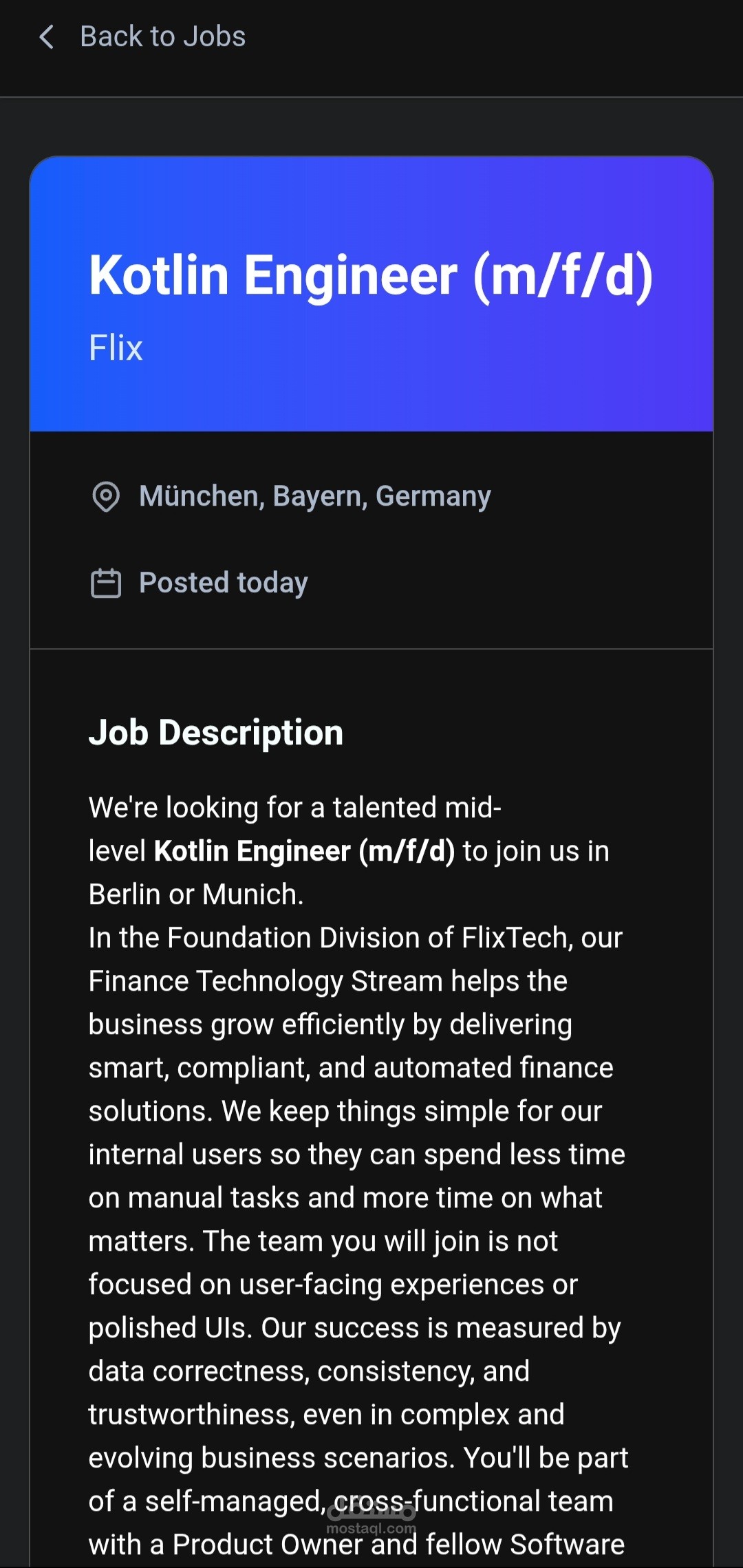Click the calendar icon beside Posted today
Screen dimensions: 743x1568
point(106,583)
